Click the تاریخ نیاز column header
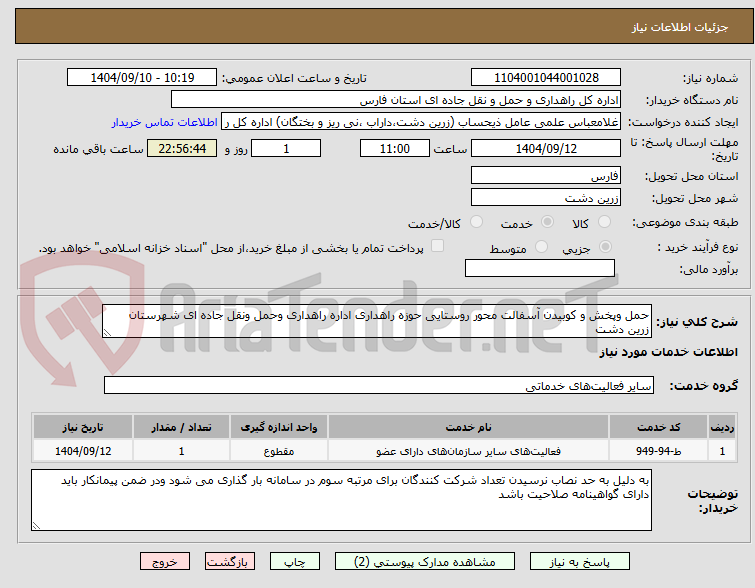755x588 pixels. coord(83,427)
